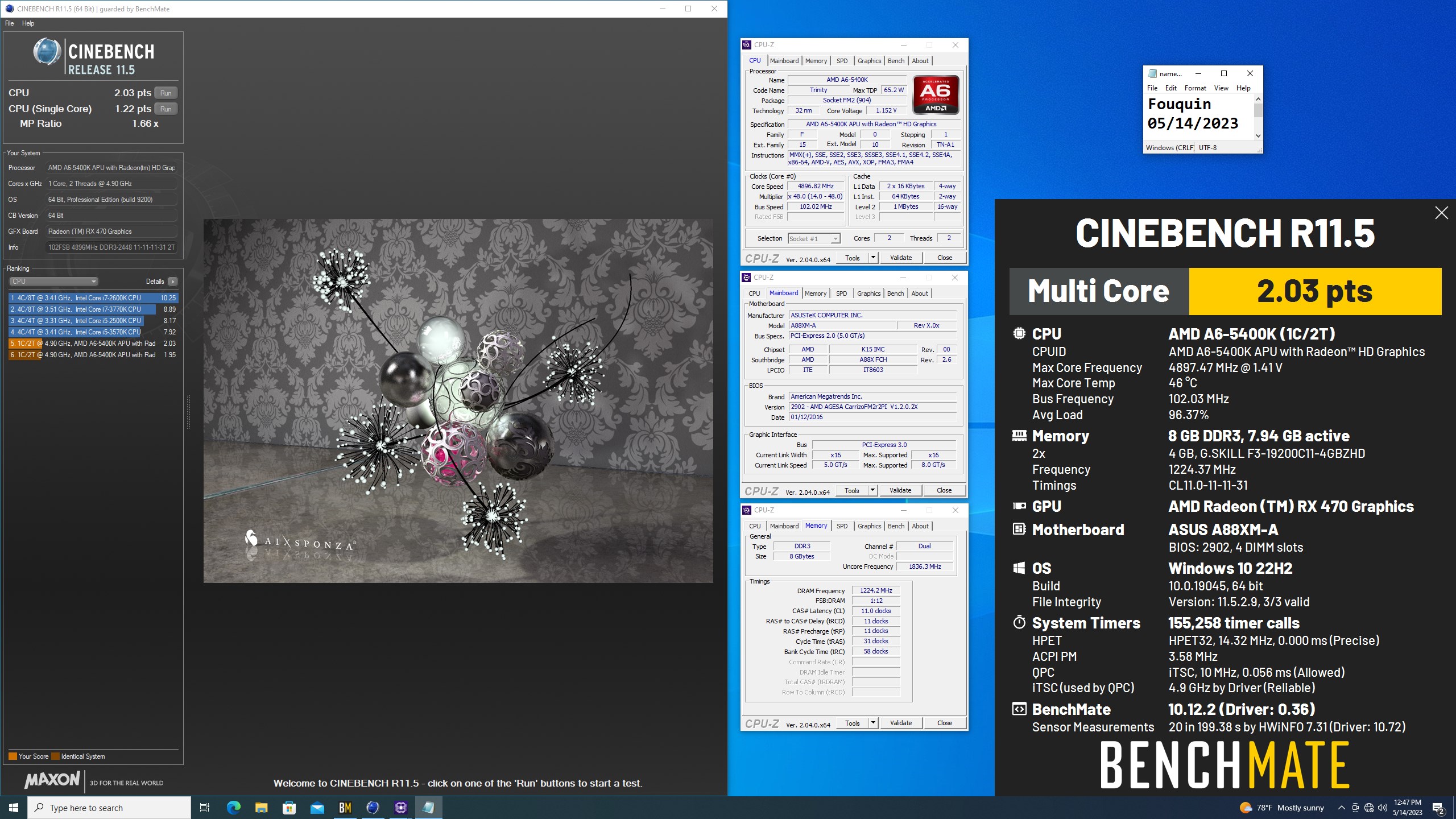Click Validate in the top CPU-Z window
The height and width of the screenshot is (819, 1456).
pyautogui.click(x=901, y=258)
